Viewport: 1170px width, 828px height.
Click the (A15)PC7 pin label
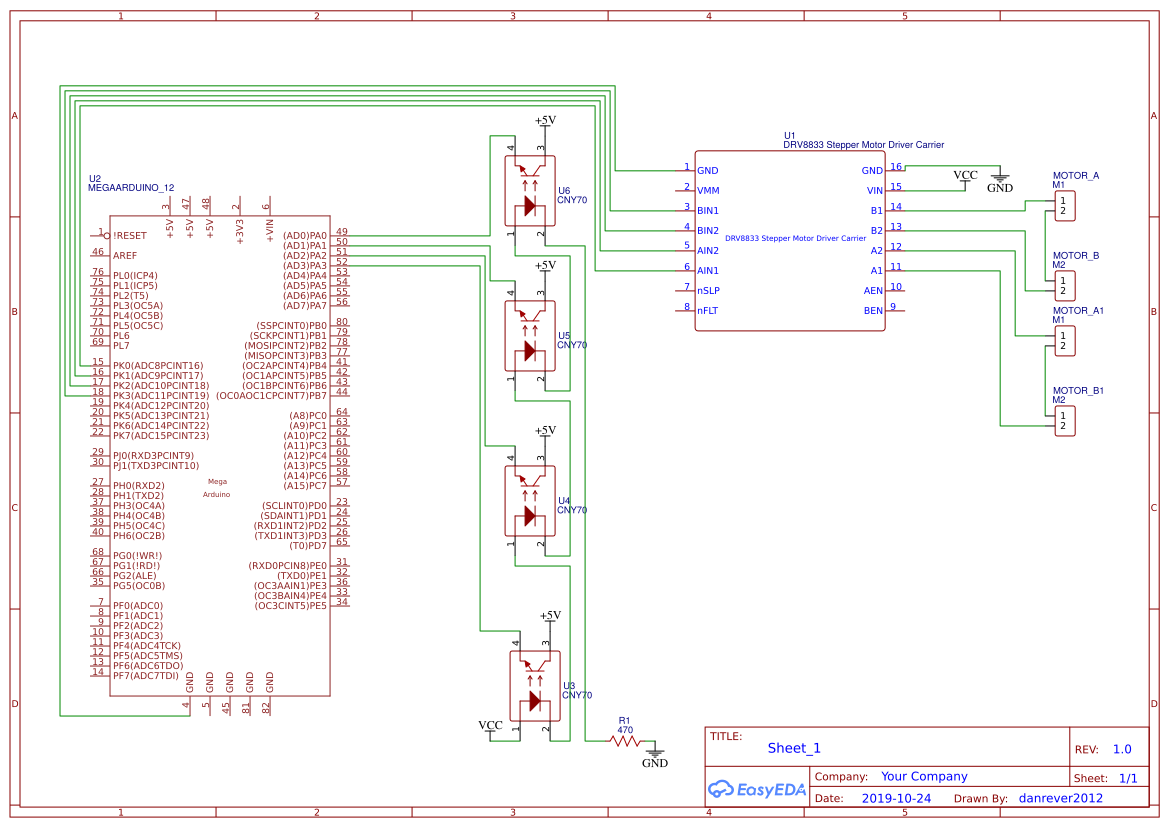click(x=304, y=486)
